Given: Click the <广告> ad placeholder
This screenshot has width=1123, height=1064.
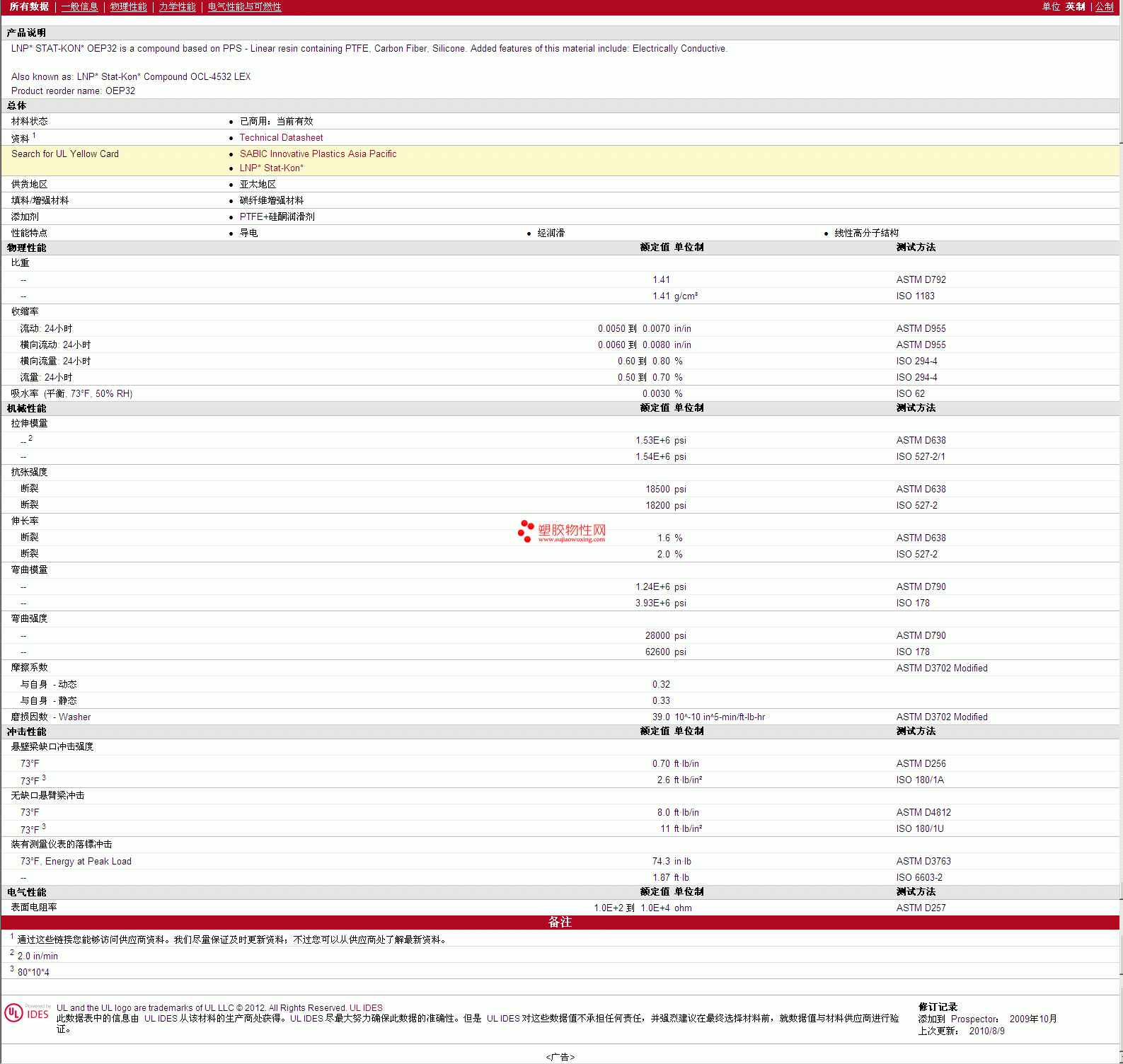Looking at the screenshot, I should coord(560,1057).
